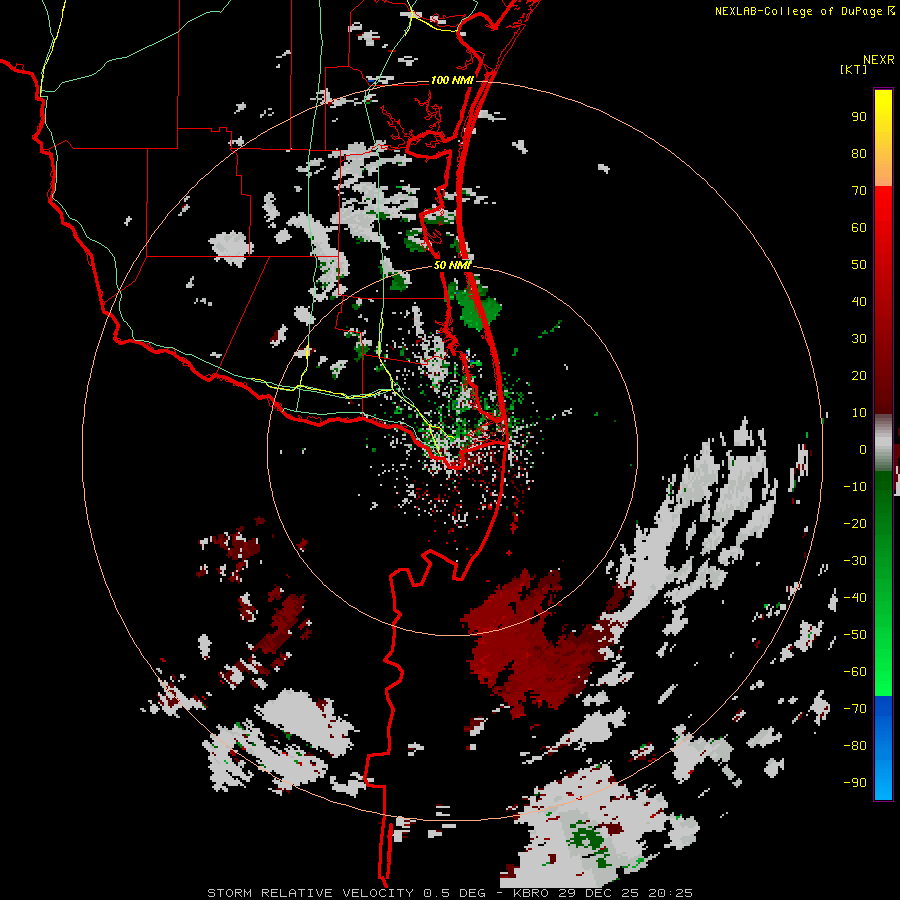The height and width of the screenshot is (900, 900).
Task: Select the -80 knot scale label
Action: coord(855,746)
